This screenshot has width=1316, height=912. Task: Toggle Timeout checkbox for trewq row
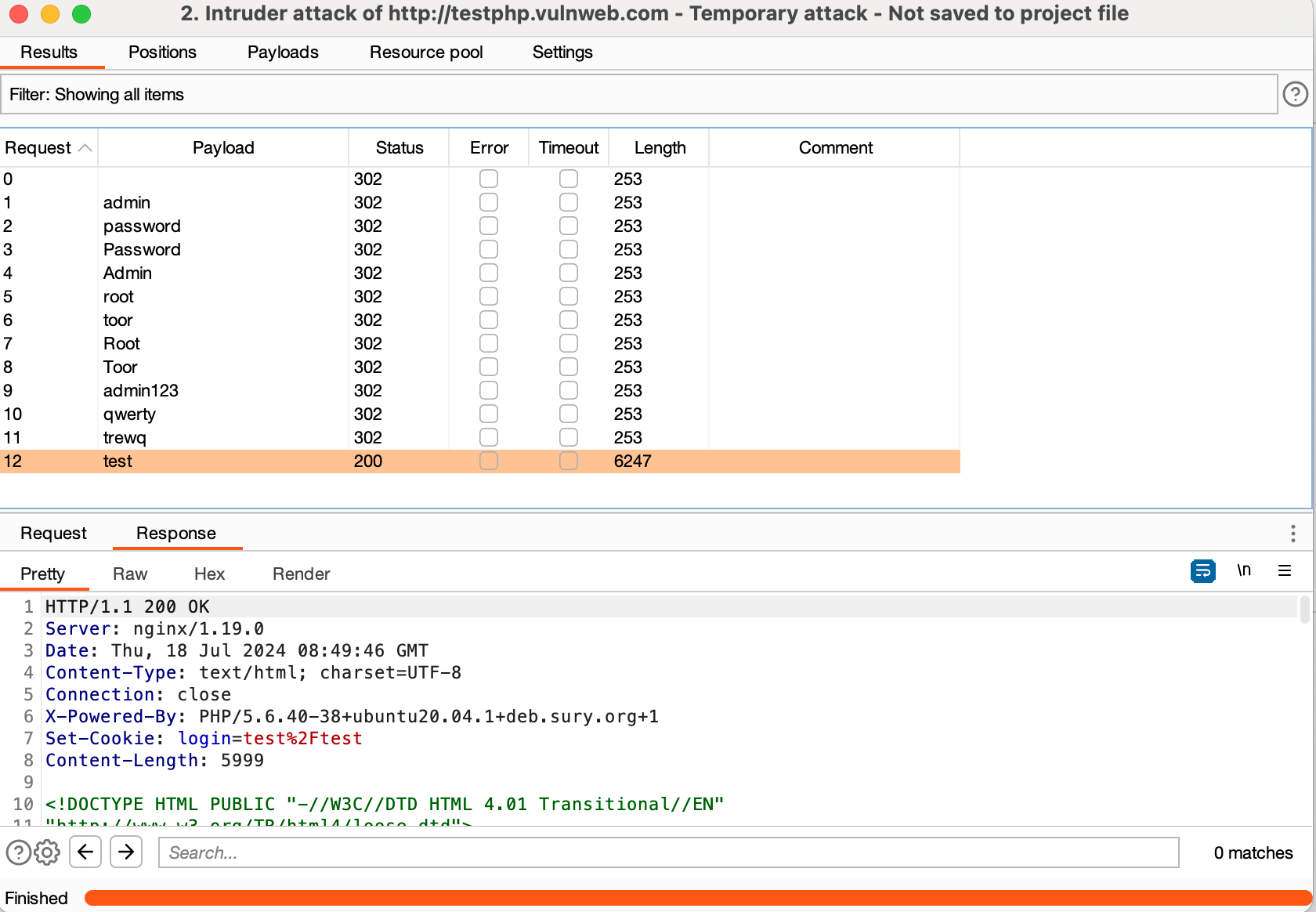point(569,437)
